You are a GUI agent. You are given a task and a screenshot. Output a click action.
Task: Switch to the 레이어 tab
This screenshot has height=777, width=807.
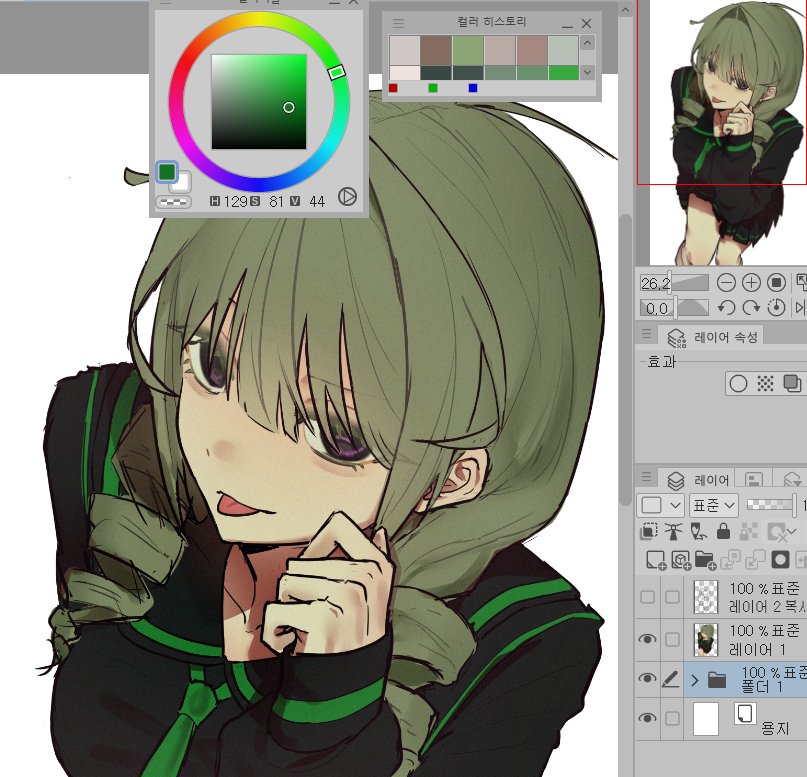[x=698, y=480]
